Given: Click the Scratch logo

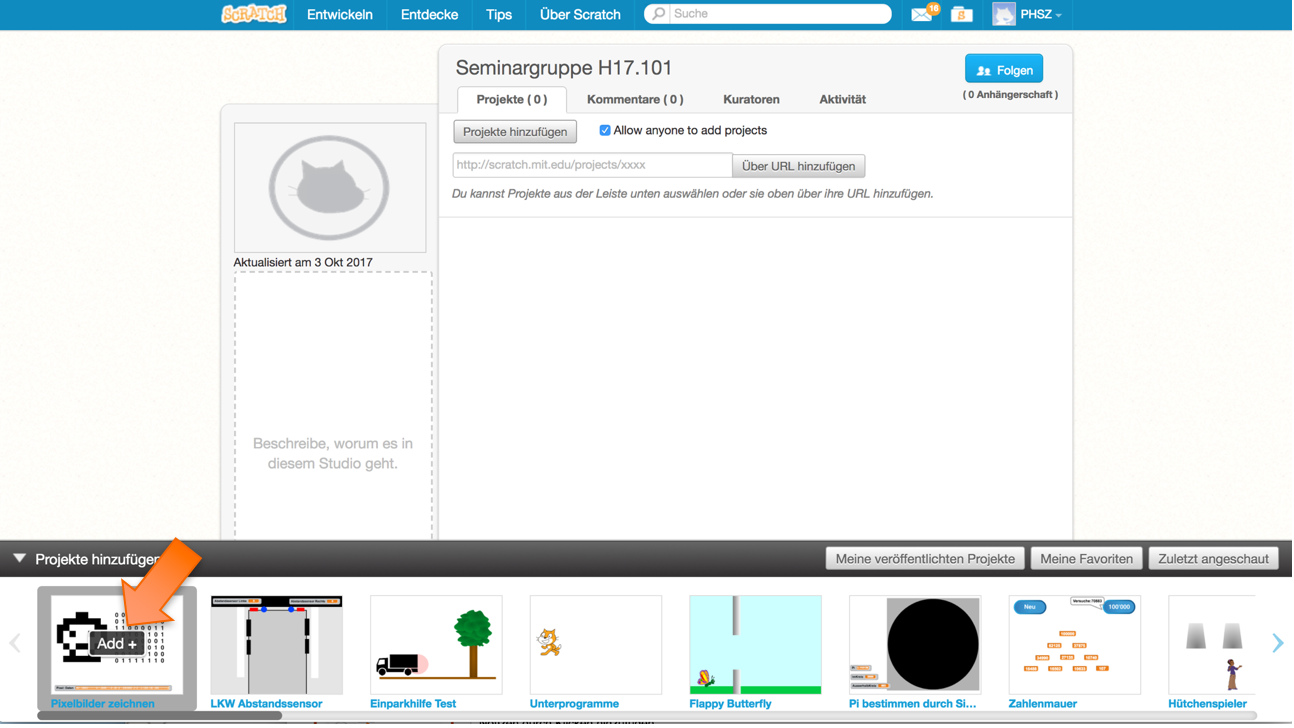Looking at the screenshot, I should click(x=254, y=14).
